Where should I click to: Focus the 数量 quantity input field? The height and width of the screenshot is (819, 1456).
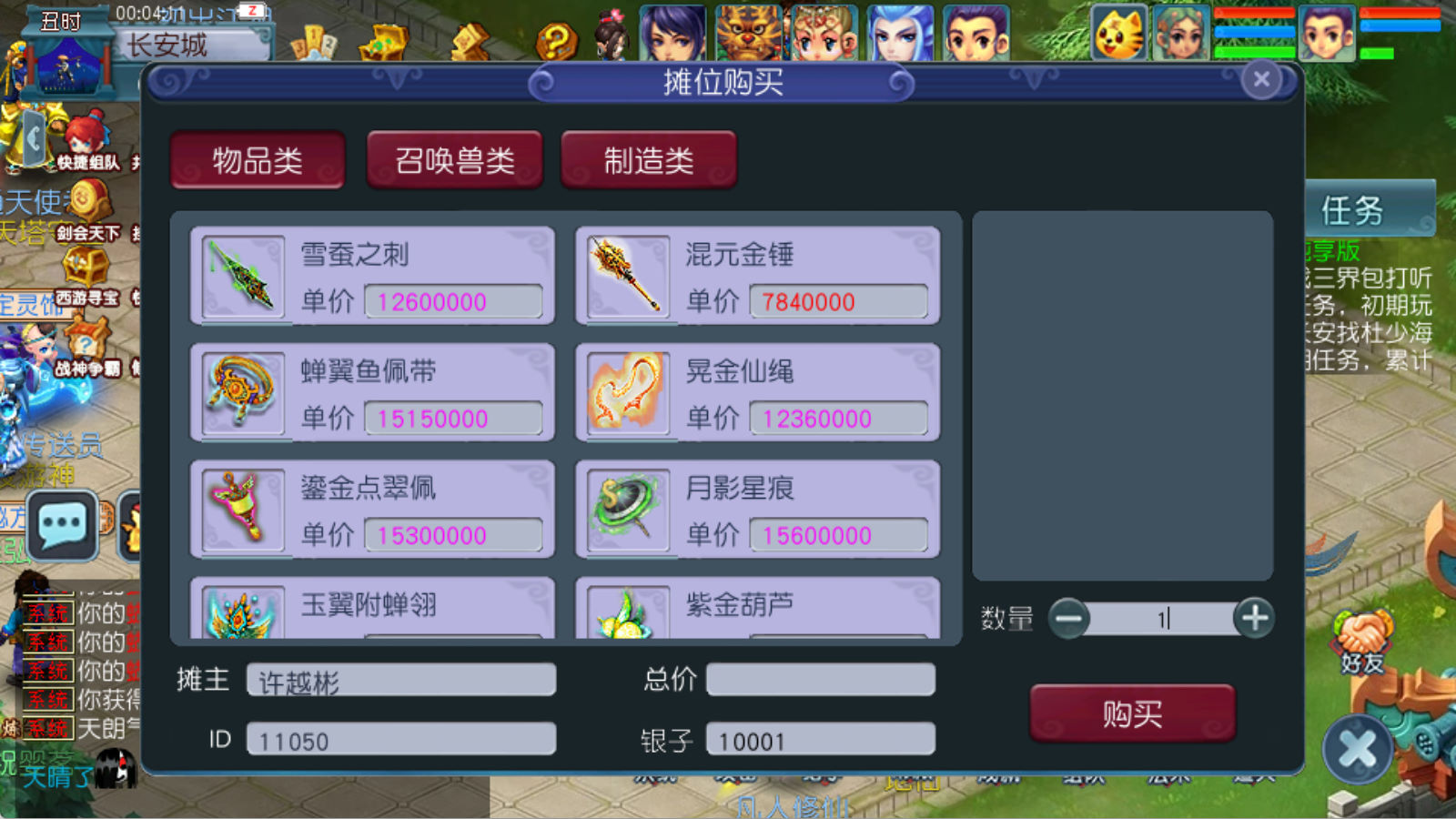(x=1162, y=619)
